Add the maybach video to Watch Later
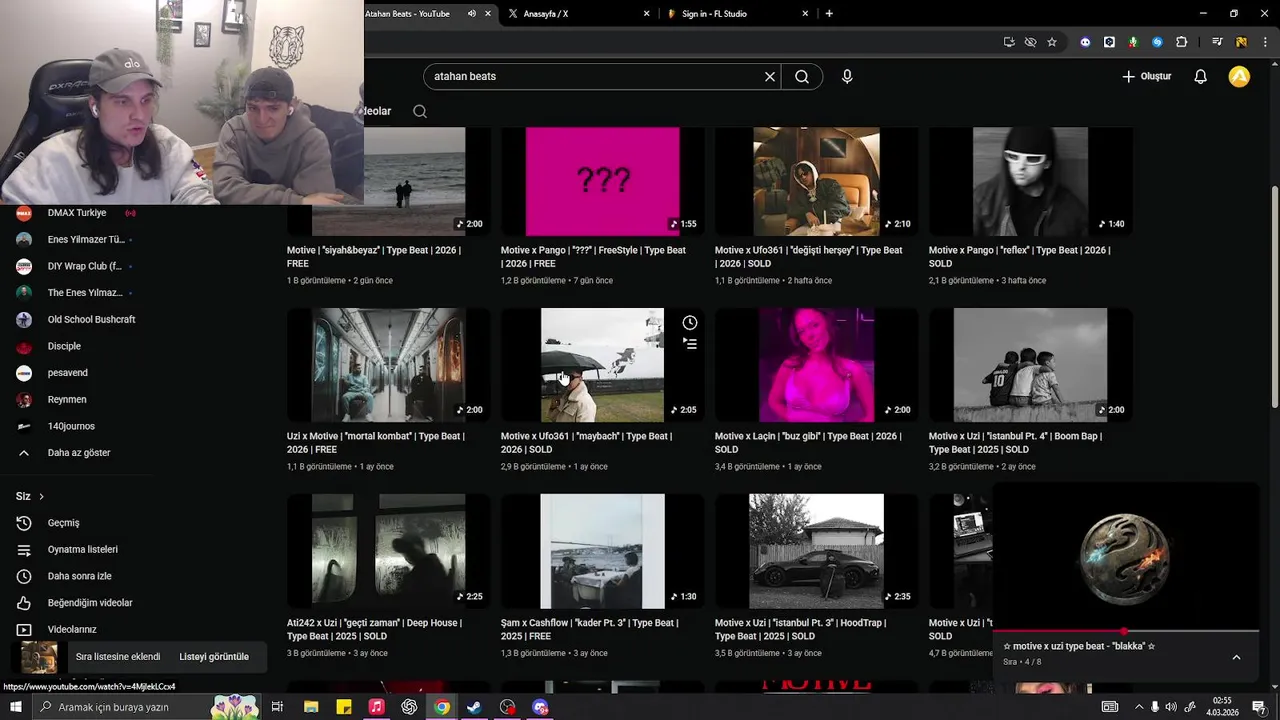1280x720 pixels. click(x=690, y=323)
